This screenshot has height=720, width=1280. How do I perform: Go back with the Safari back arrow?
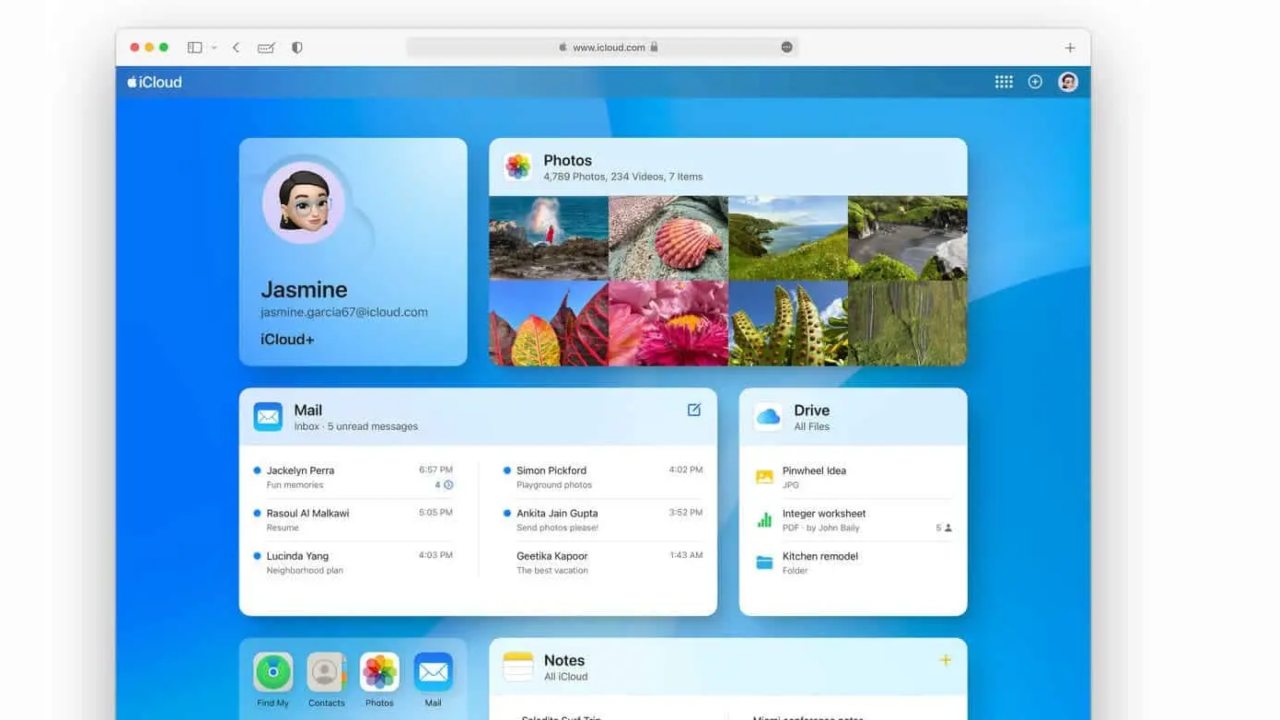pos(236,47)
